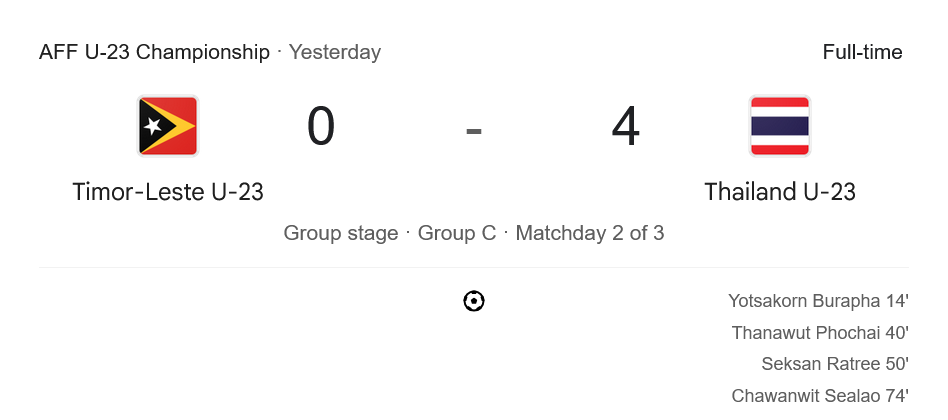Select the Group C label
Image resolution: width=948 pixels, height=420 pixels.
pyautogui.click(x=457, y=233)
